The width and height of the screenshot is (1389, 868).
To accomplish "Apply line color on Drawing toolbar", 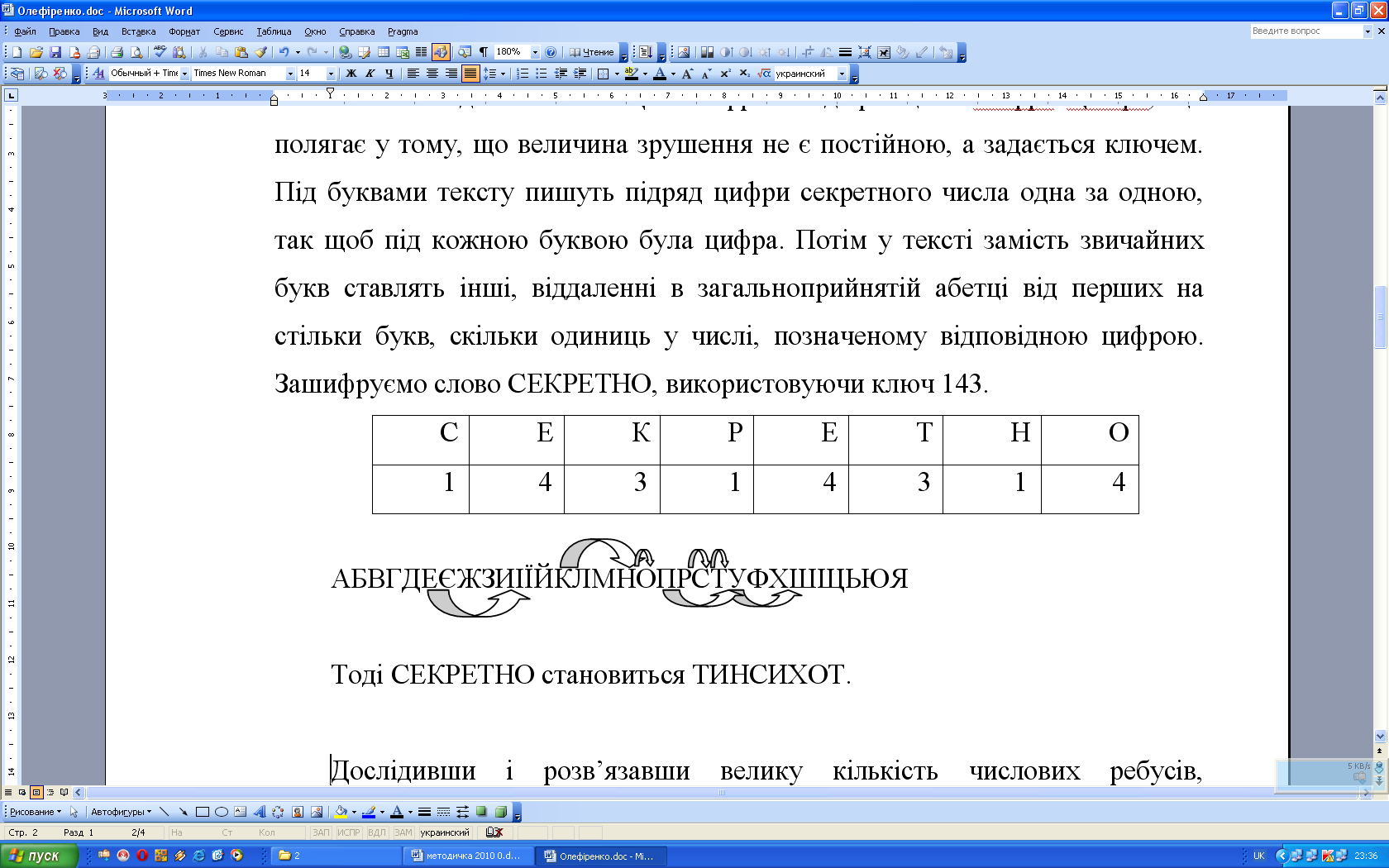I will (x=369, y=812).
